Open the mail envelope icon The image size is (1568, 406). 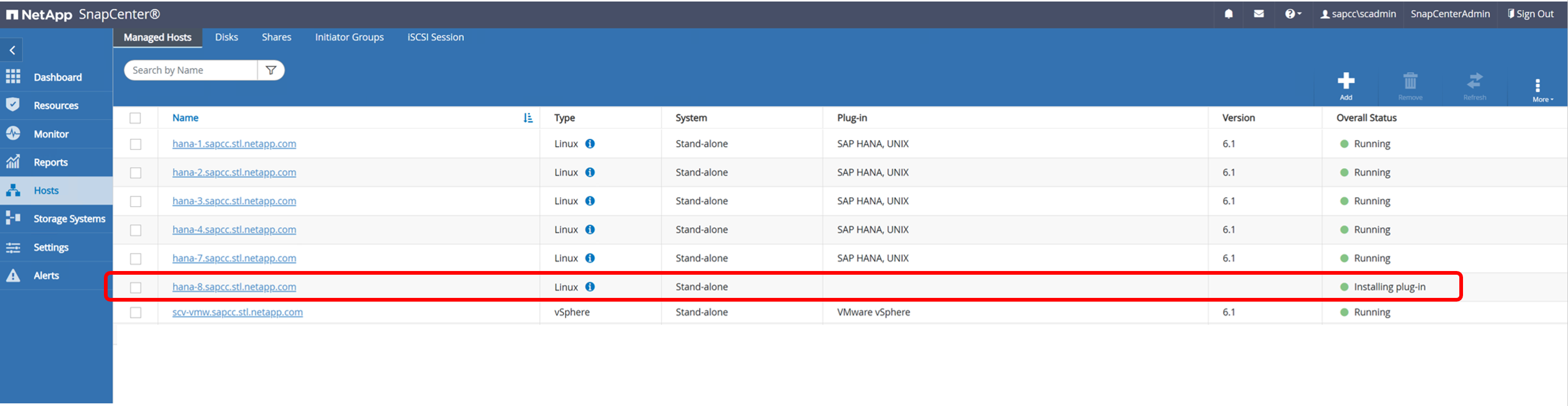(1258, 14)
